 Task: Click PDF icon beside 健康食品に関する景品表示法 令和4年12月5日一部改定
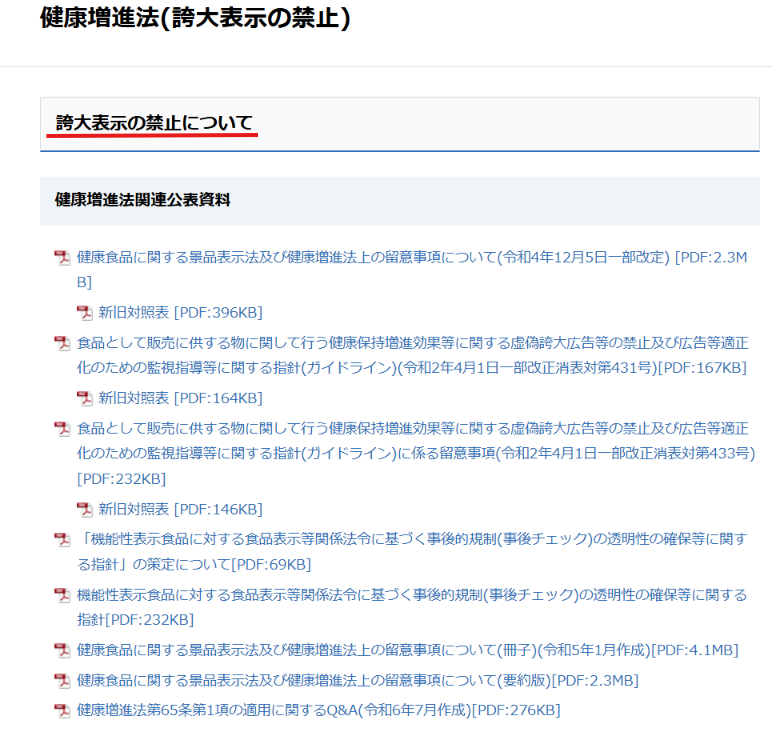pos(62,257)
